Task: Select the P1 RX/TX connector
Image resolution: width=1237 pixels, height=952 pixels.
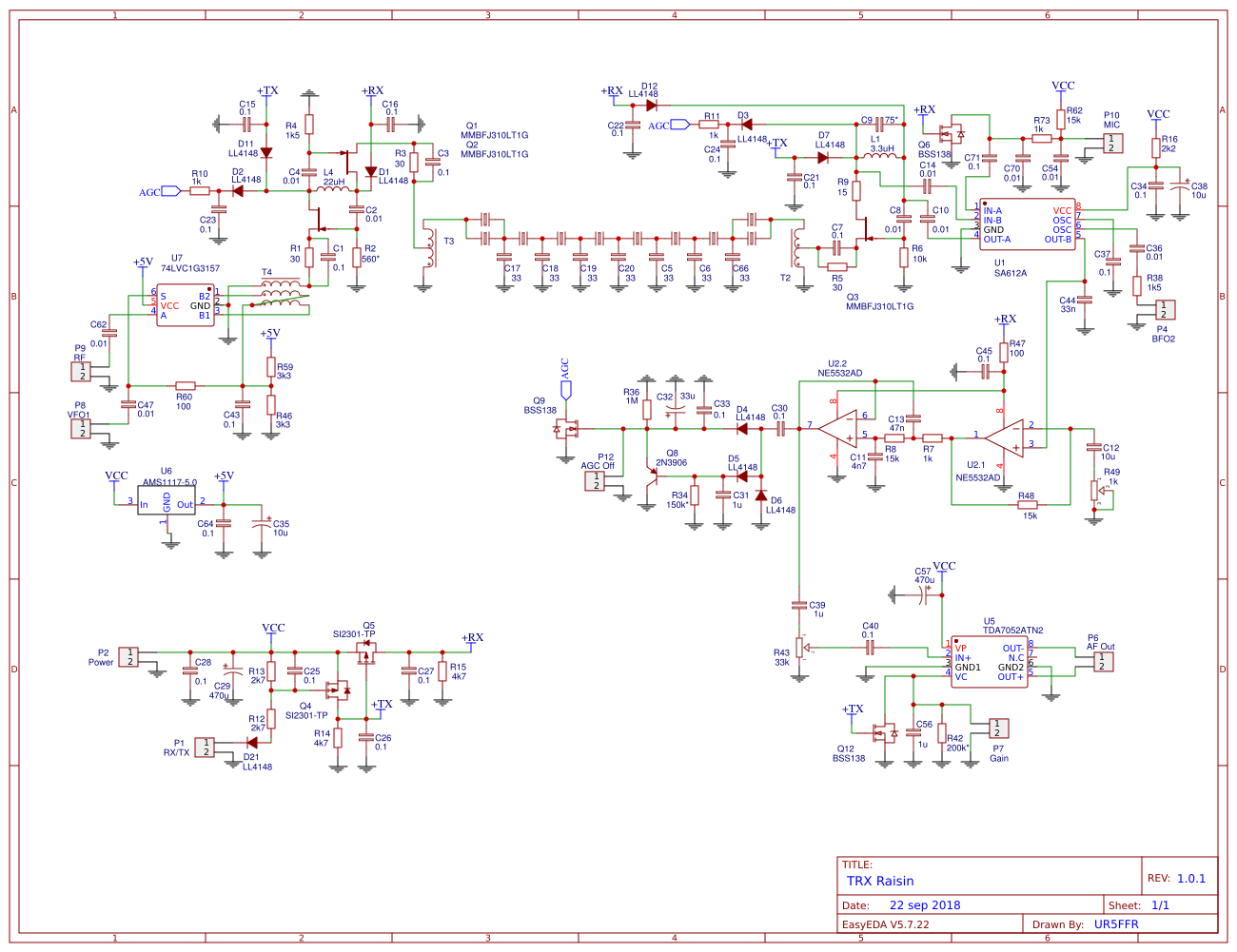Action: coord(205,747)
